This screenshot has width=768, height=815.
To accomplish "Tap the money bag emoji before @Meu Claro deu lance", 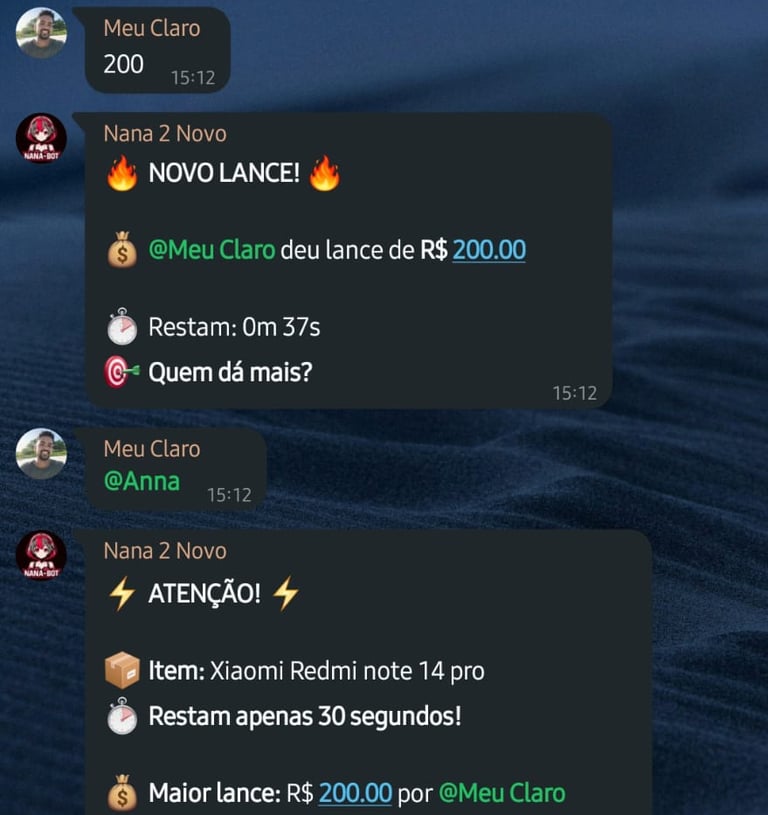I will tap(122, 250).
